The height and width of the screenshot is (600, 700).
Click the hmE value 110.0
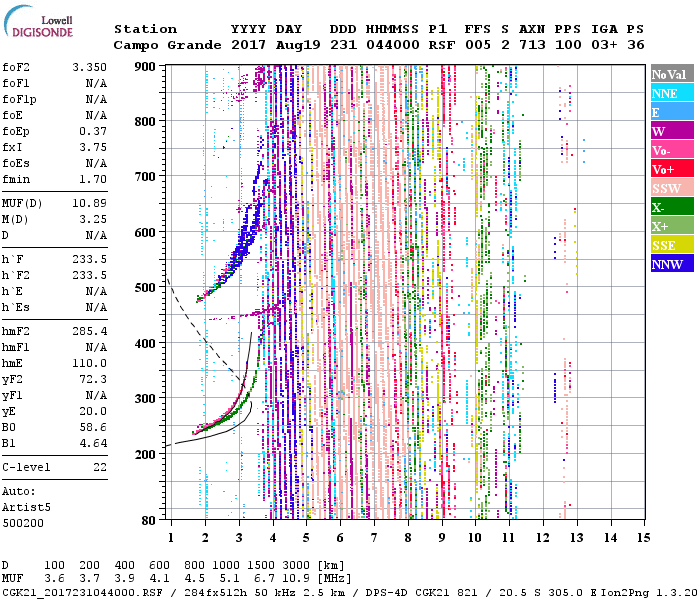[x=89, y=363]
